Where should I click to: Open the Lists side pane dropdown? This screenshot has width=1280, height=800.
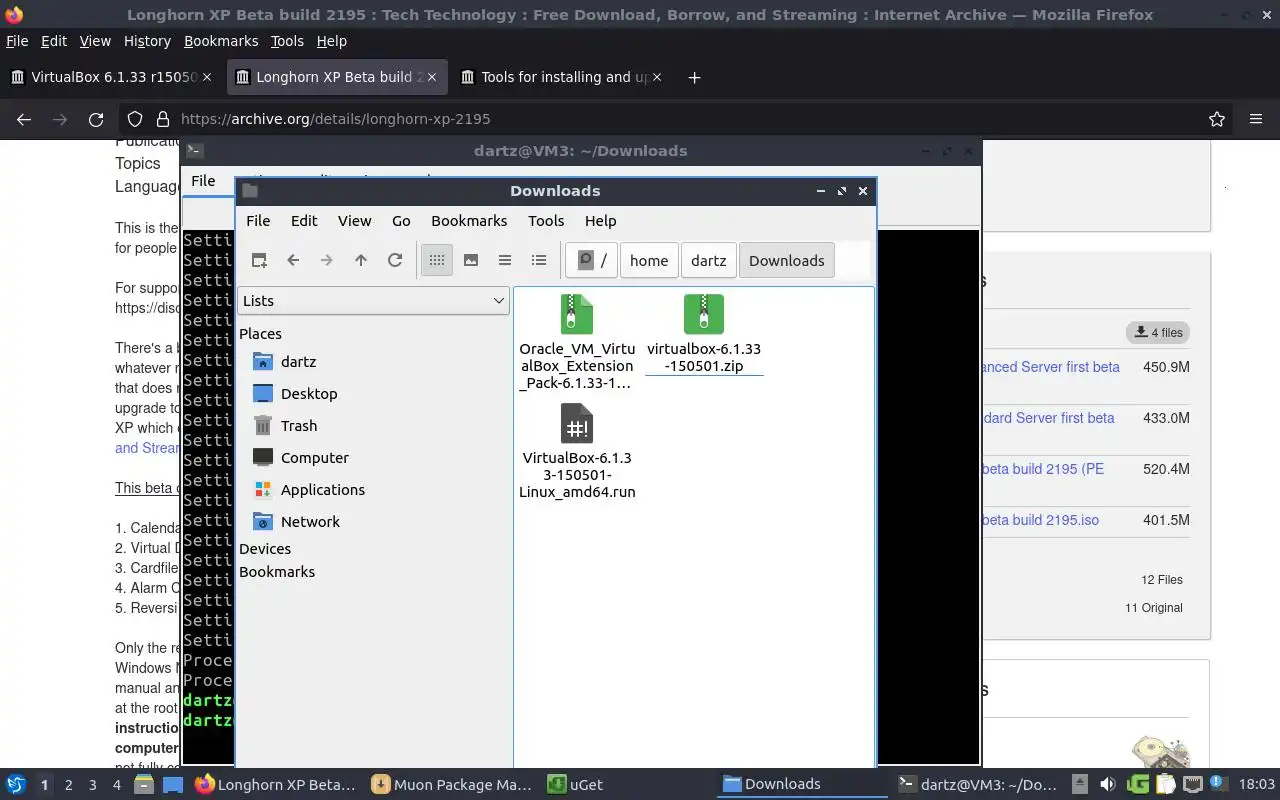[373, 300]
